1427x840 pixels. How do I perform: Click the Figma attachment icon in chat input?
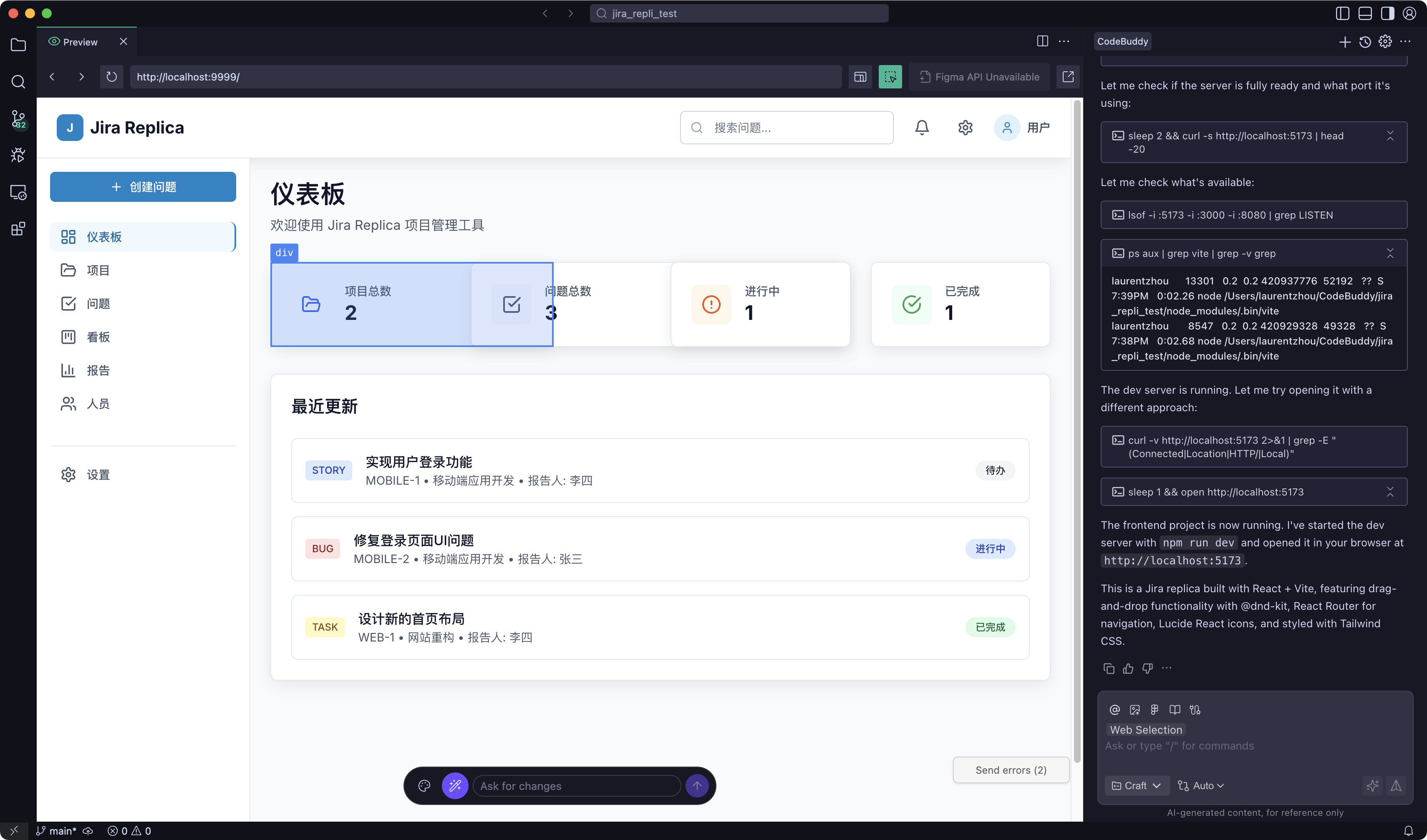pyautogui.click(x=1155, y=709)
